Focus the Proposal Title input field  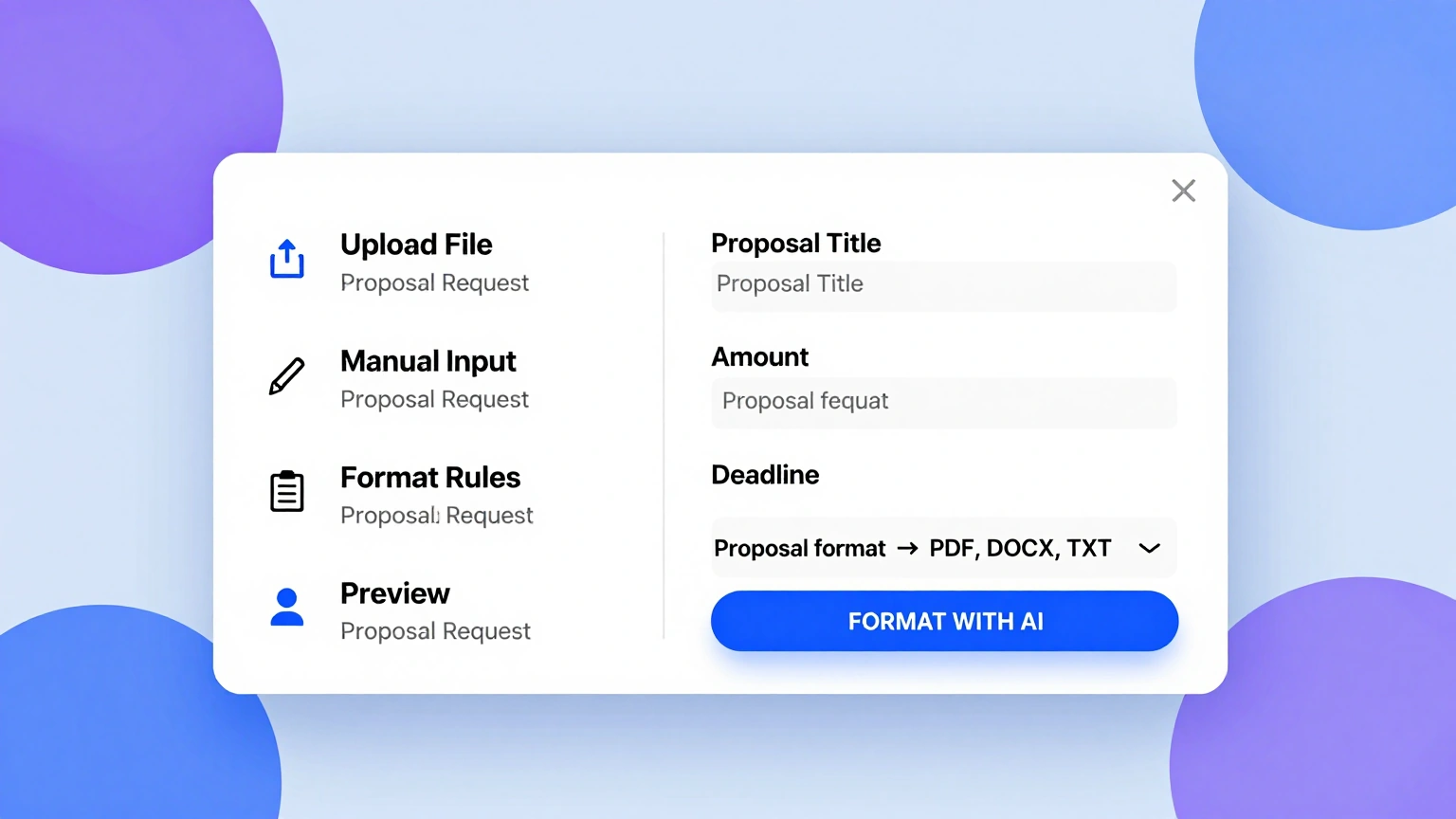click(x=943, y=285)
